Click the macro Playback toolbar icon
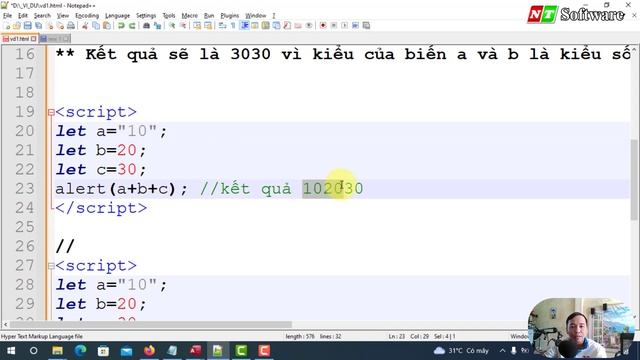The image size is (640, 360). click(344, 26)
